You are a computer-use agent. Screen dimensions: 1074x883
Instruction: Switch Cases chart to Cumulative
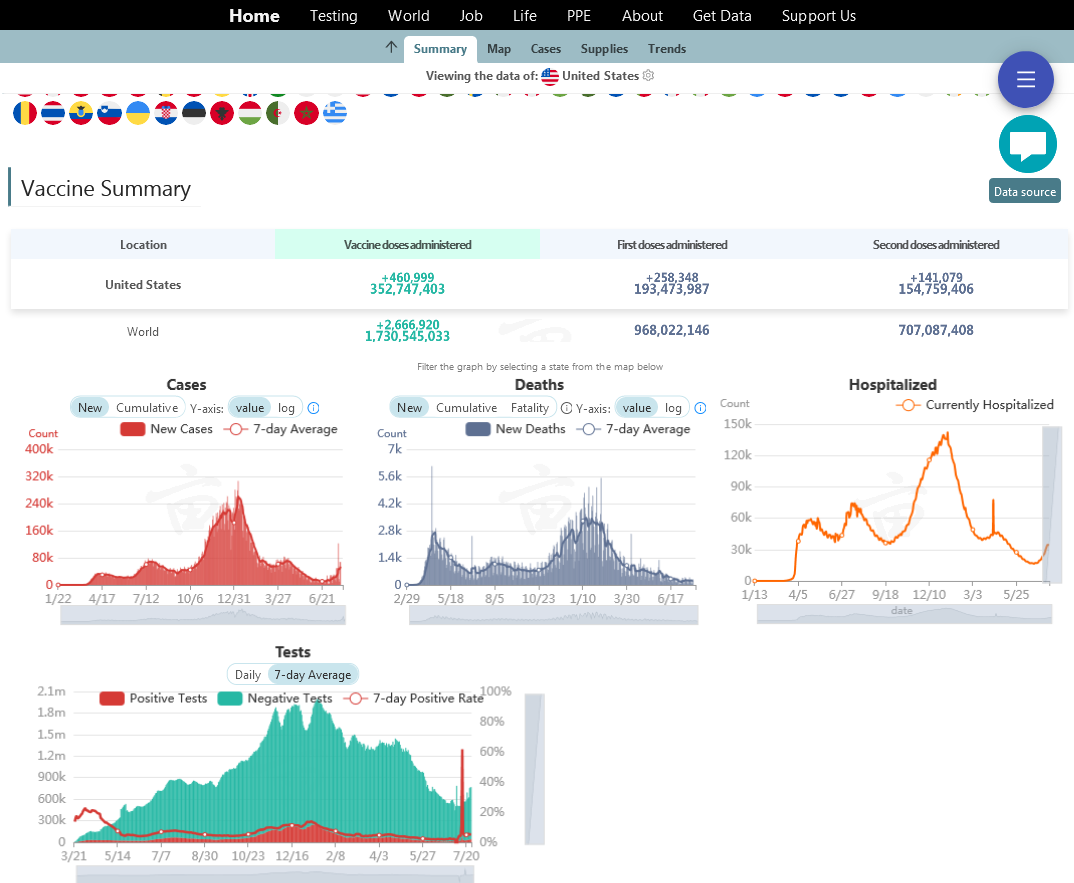[146, 407]
